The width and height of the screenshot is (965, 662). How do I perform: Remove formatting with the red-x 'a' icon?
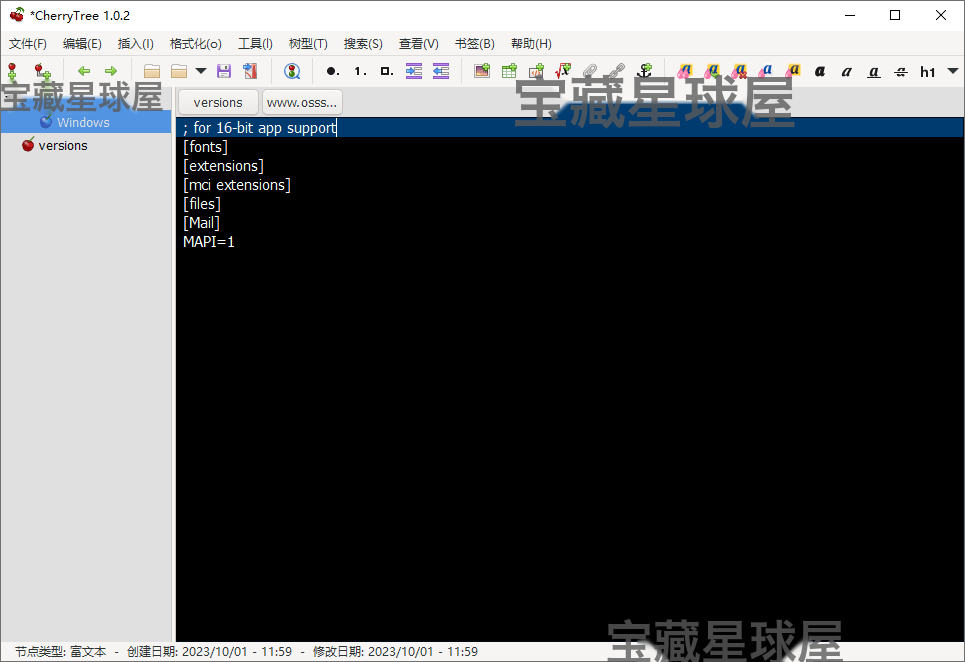[739, 71]
